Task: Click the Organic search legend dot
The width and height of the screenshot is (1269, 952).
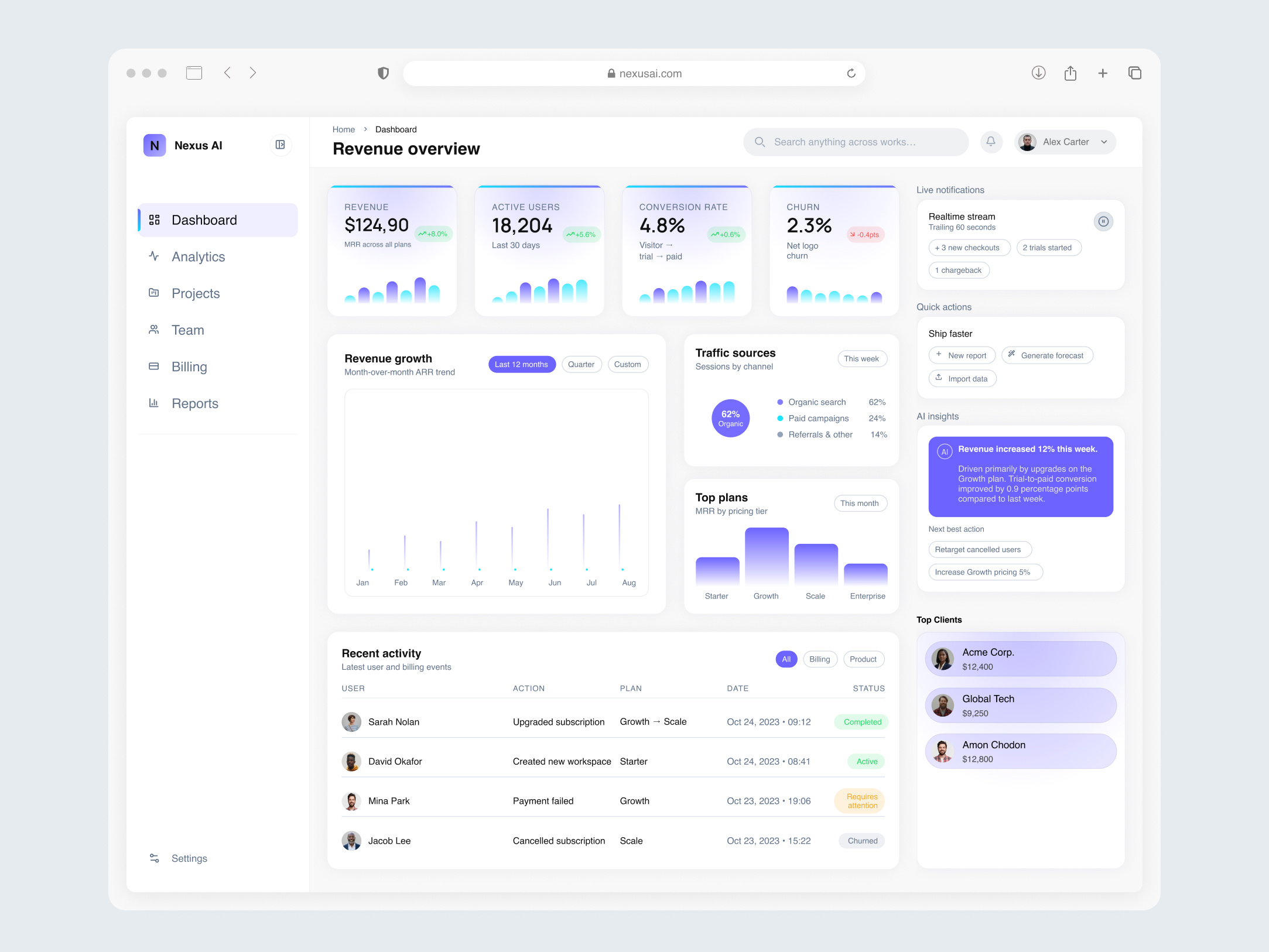Action: [x=779, y=402]
